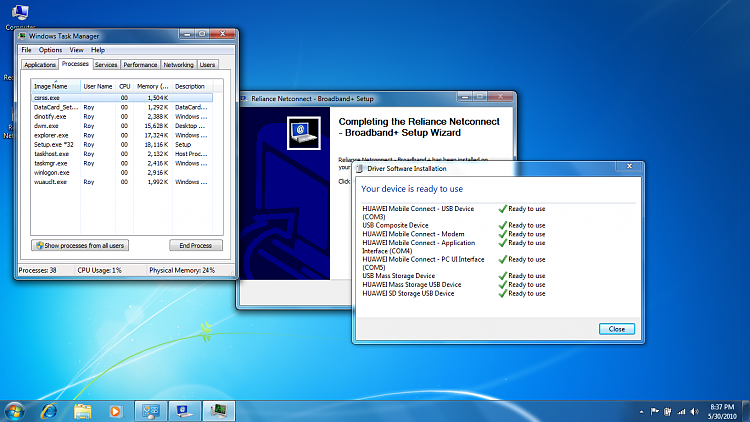The height and width of the screenshot is (422, 750).
Task: Select the dwm.exe process row
Action: click(122, 126)
